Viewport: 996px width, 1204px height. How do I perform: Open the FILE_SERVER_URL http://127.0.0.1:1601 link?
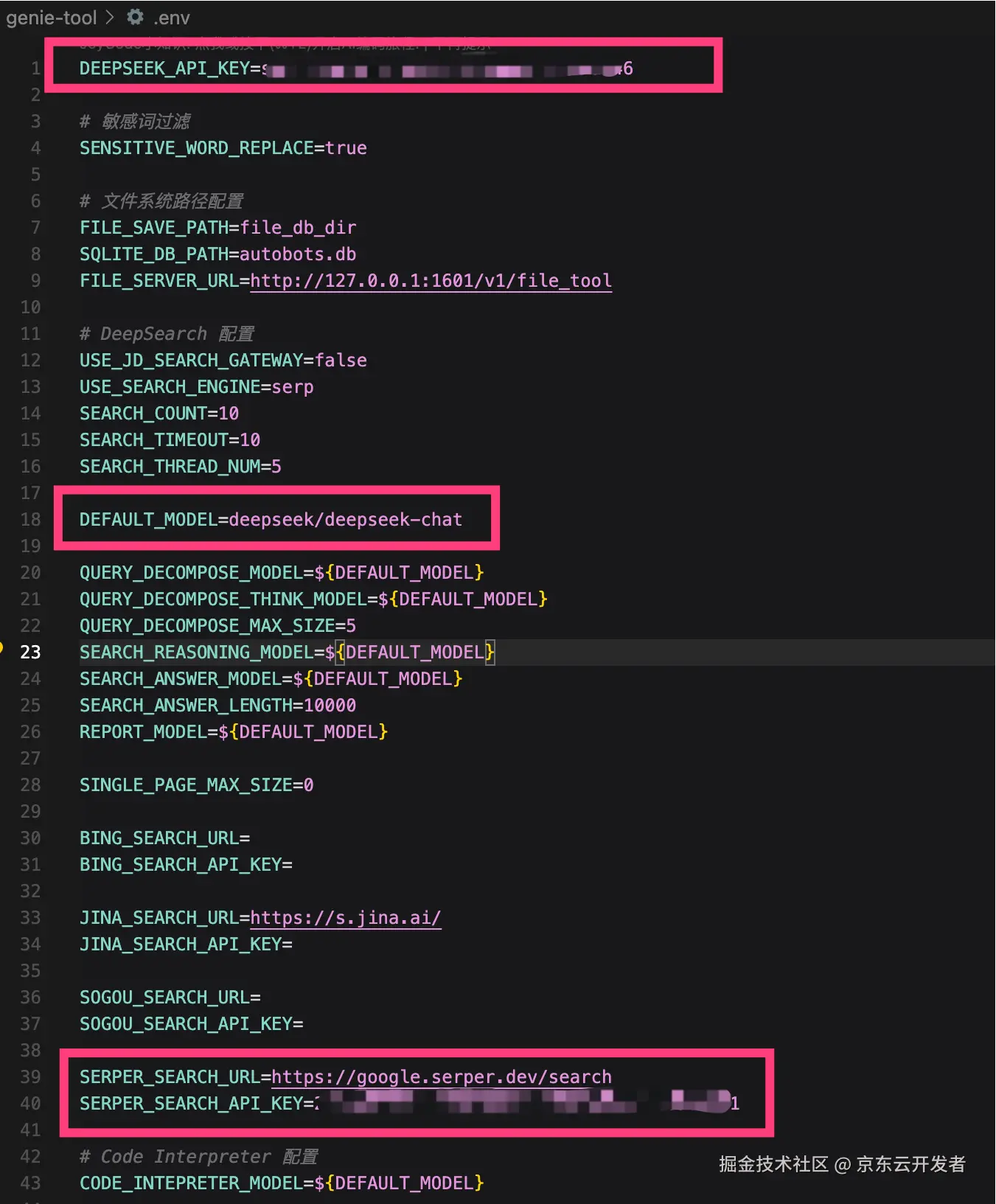tap(431, 281)
